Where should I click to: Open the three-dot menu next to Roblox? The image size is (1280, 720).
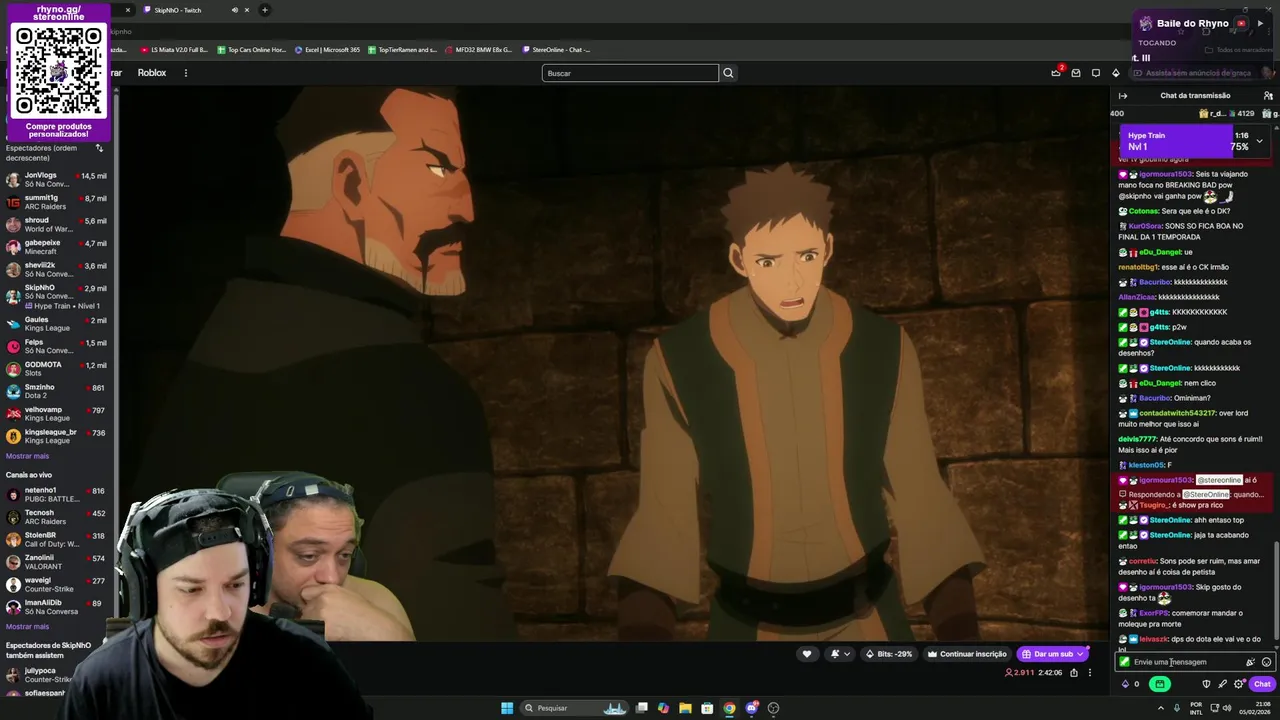(185, 73)
